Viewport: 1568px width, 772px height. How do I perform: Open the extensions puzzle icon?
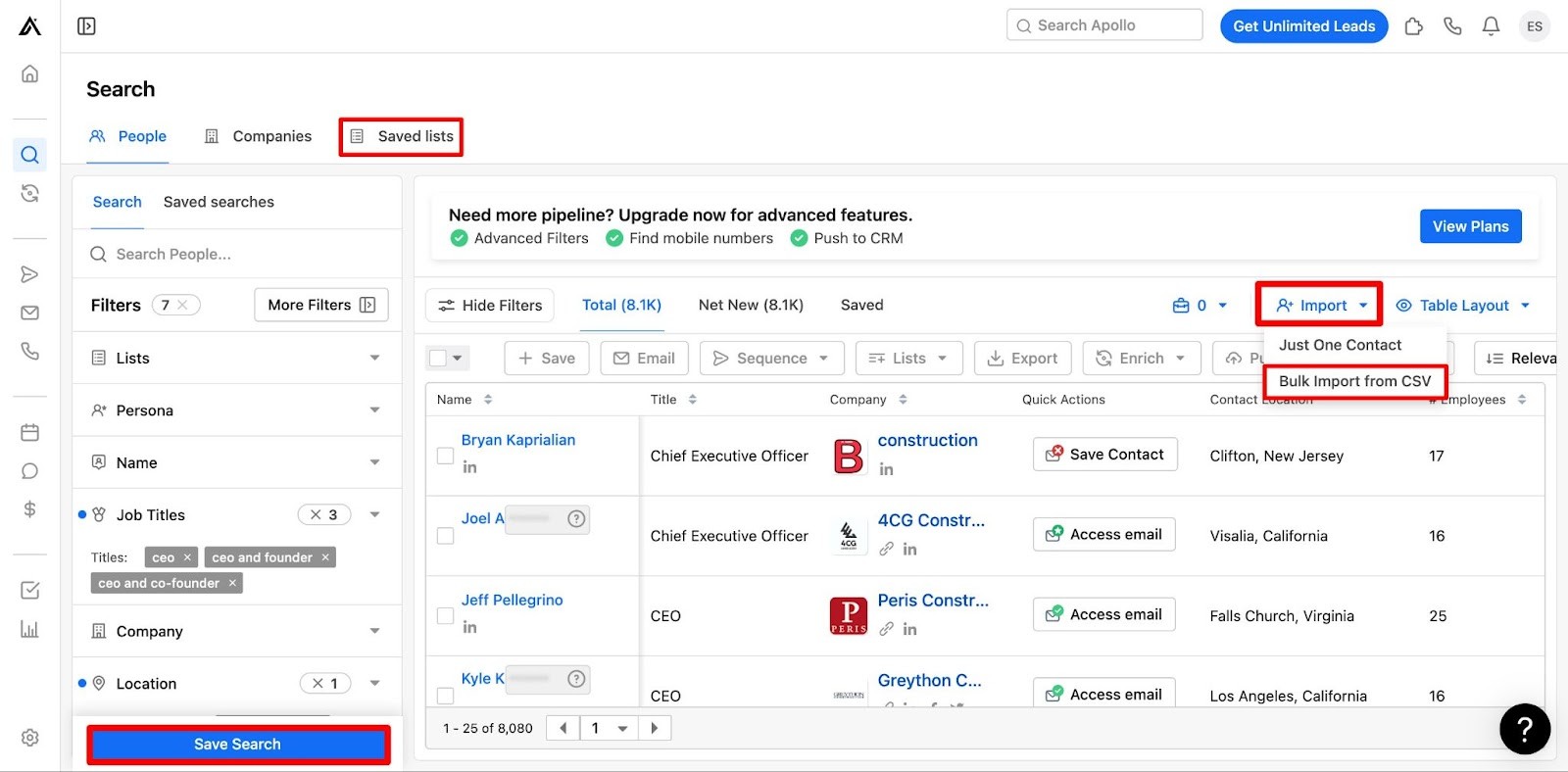point(1413,26)
